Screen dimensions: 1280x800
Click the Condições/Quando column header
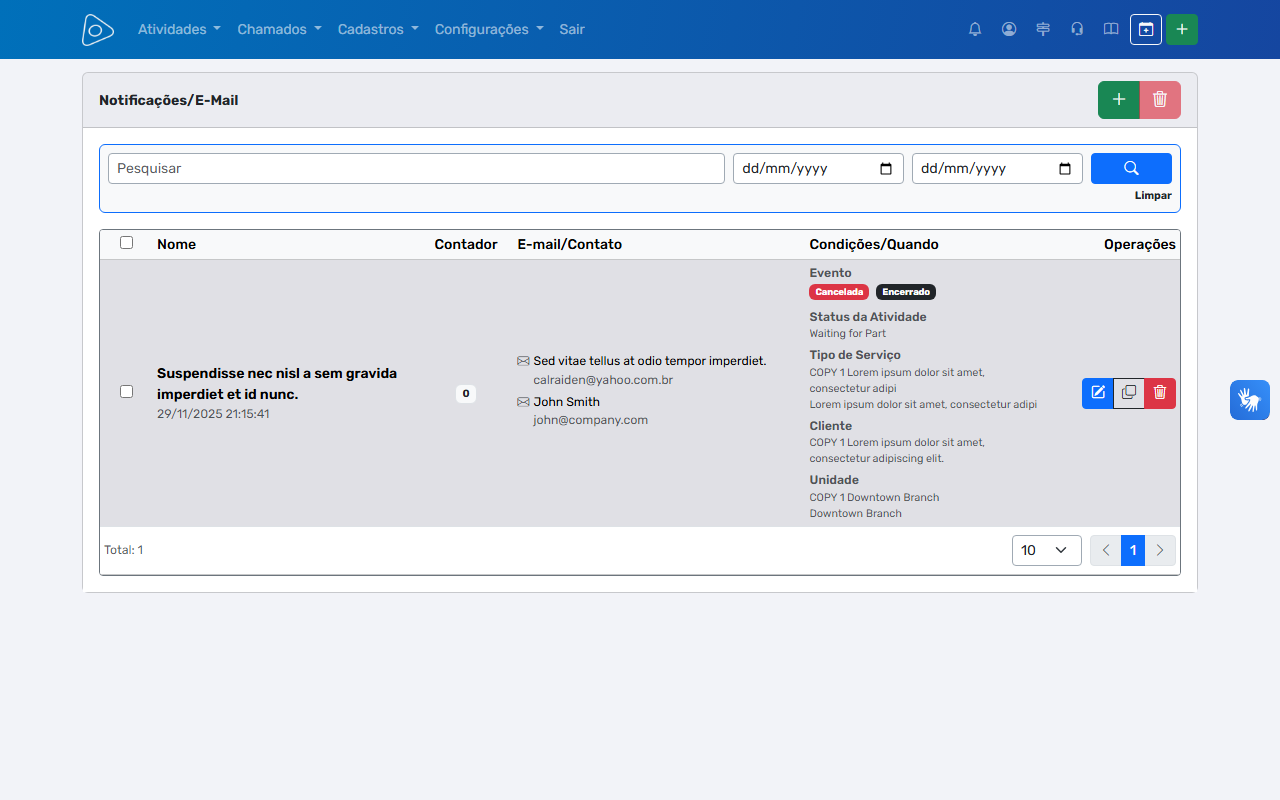[874, 244]
